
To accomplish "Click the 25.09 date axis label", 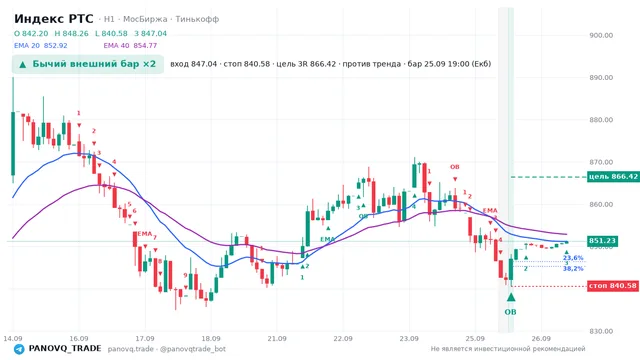I will [x=475, y=339].
